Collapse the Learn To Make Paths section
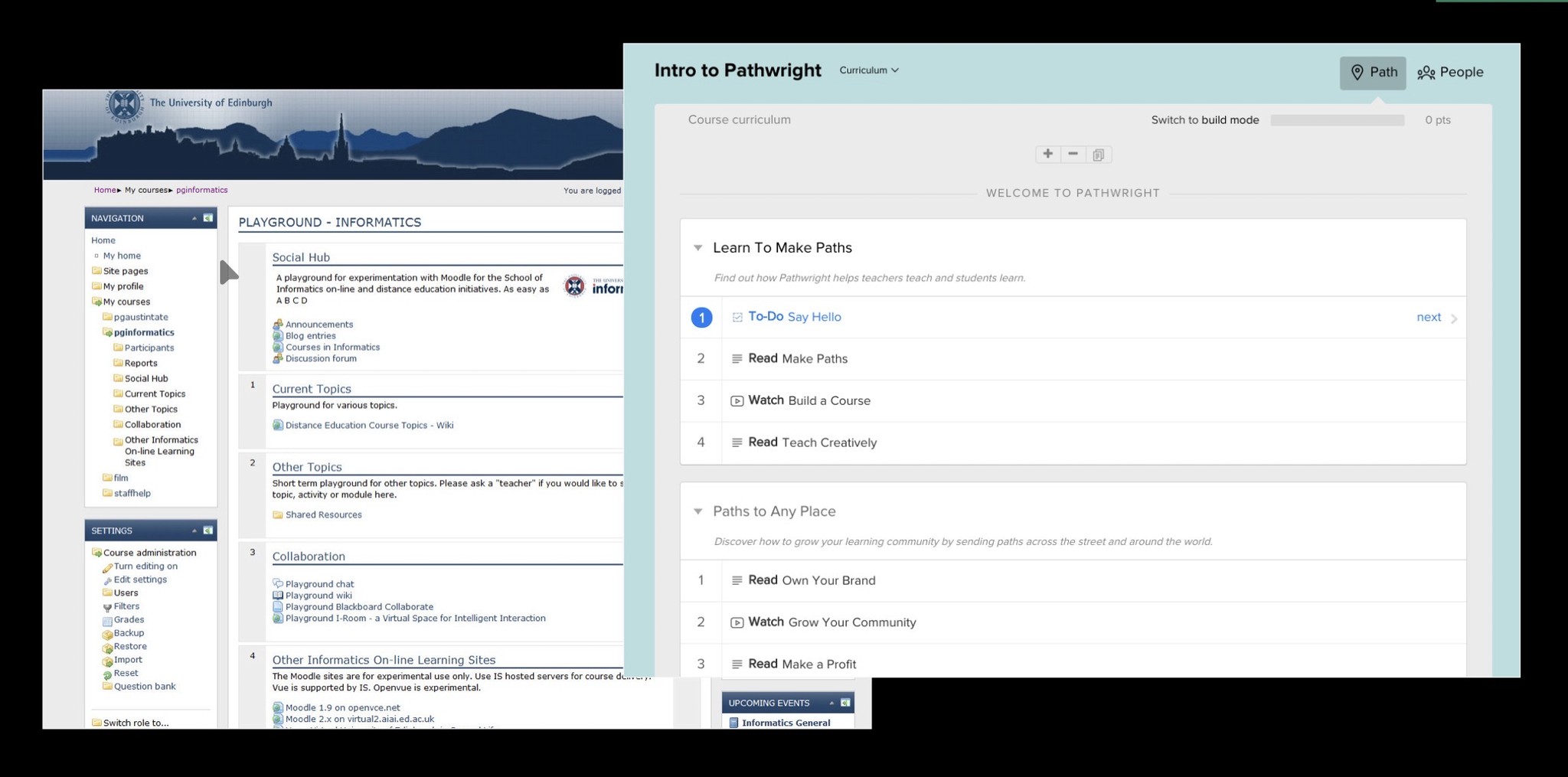 pyautogui.click(x=697, y=248)
